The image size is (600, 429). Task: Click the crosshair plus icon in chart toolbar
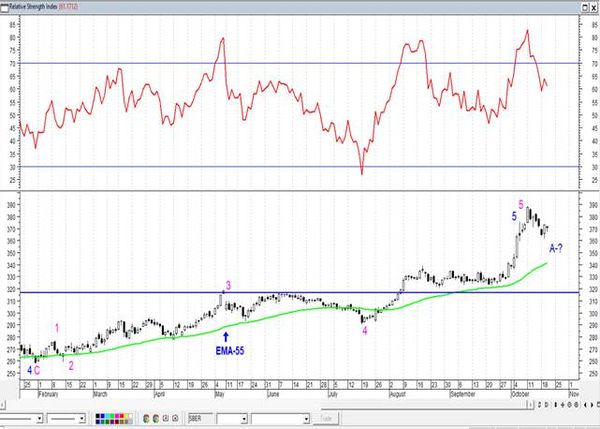(x=562, y=405)
